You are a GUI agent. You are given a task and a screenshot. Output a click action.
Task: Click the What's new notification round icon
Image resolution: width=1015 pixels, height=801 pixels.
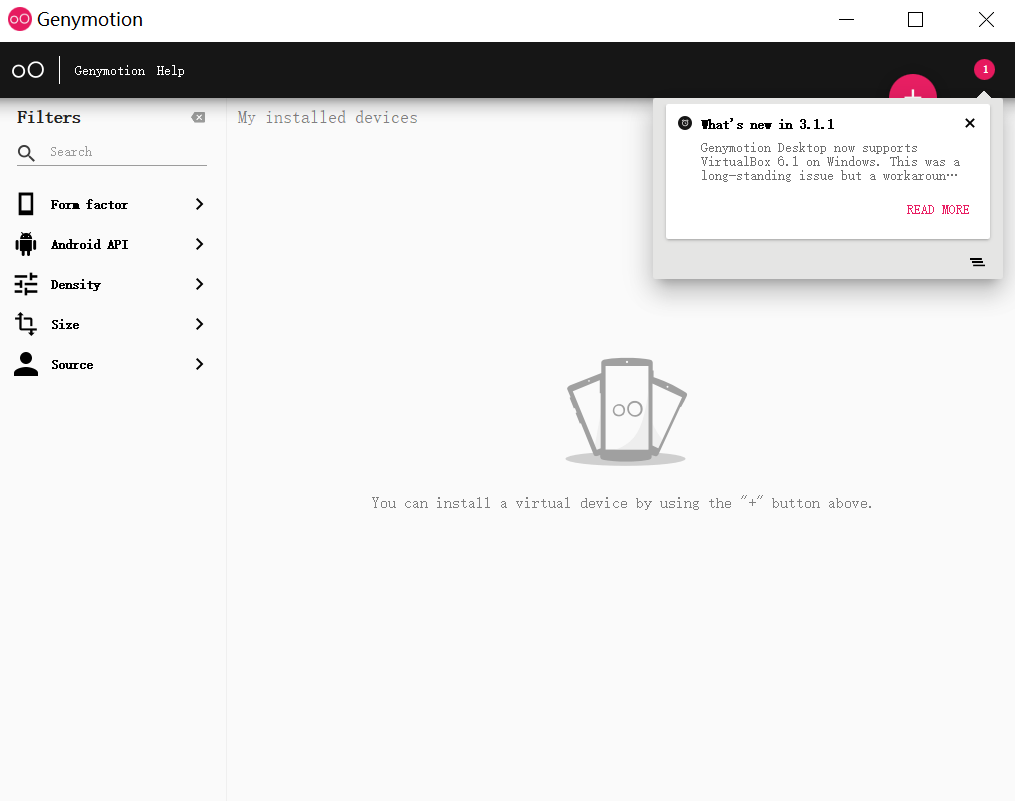coord(685,123)
